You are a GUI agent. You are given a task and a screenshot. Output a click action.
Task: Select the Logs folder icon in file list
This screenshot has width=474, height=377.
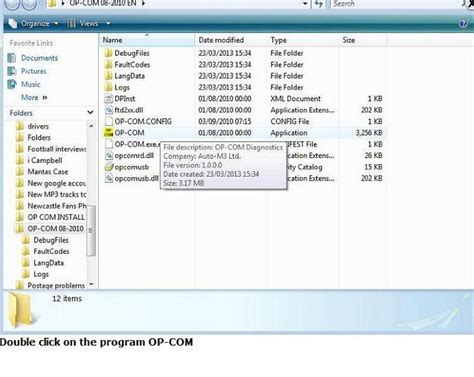click(x=108, y=87)
